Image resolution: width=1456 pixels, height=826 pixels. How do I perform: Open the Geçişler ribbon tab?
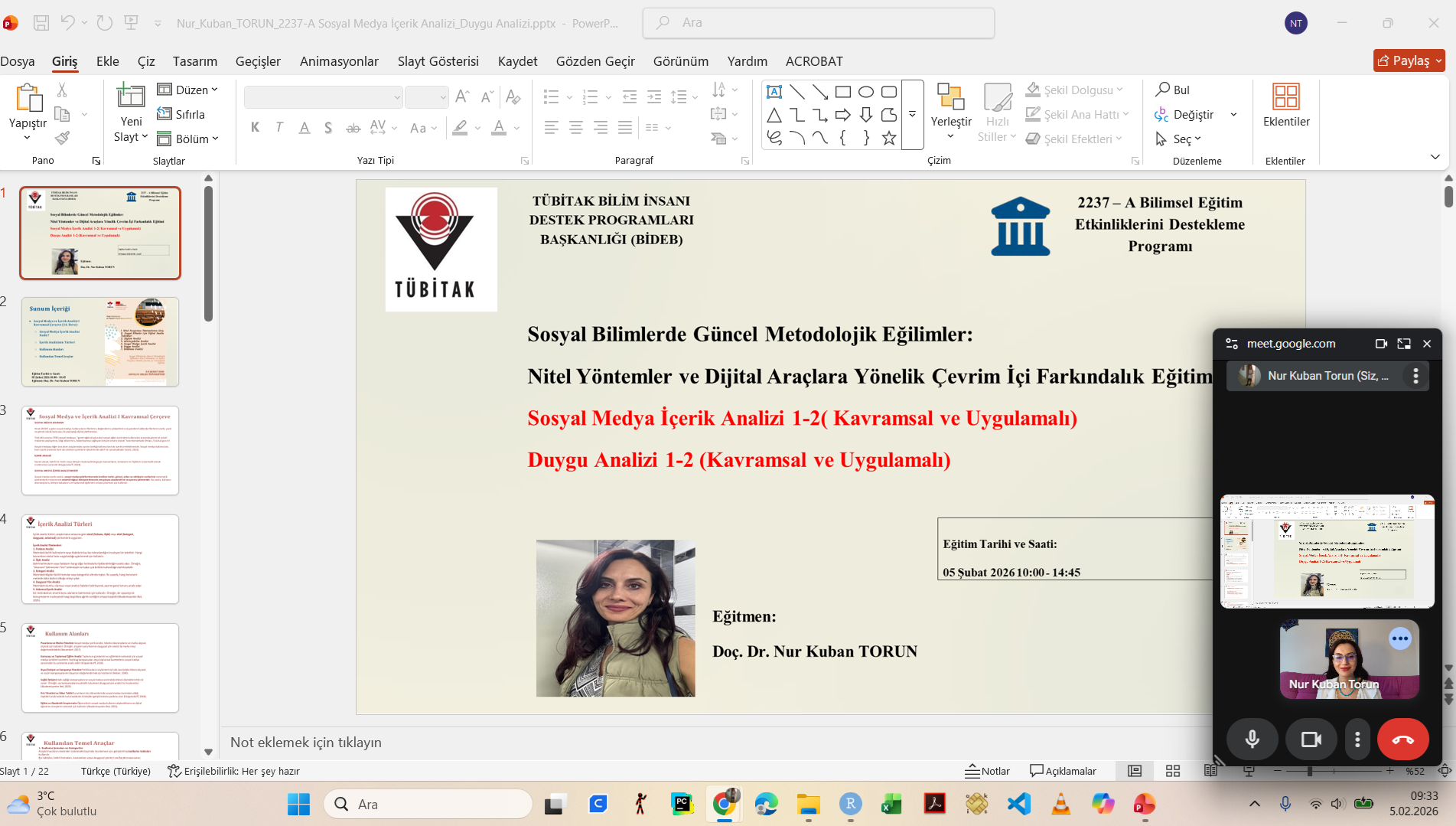[x=258, y=61]
